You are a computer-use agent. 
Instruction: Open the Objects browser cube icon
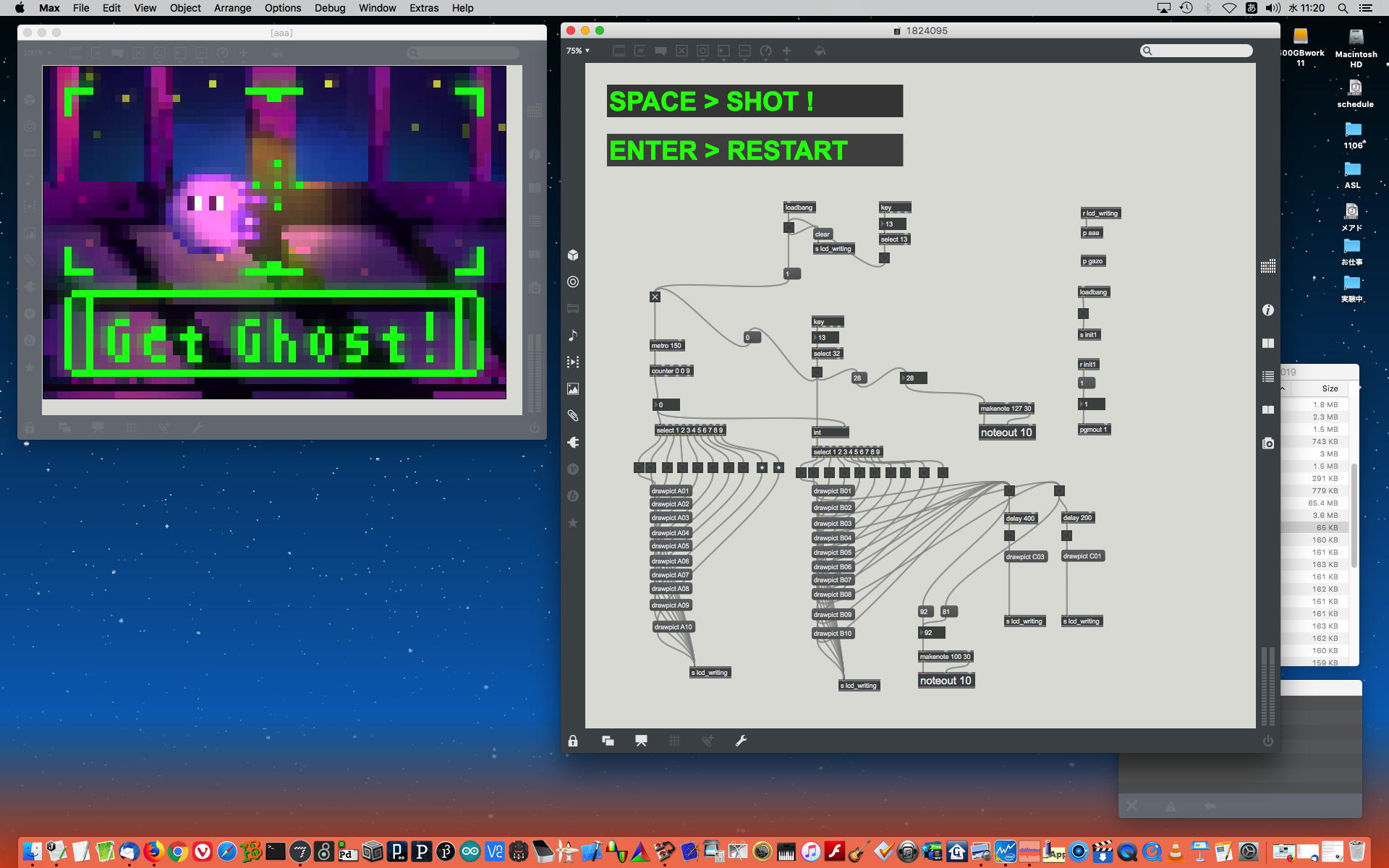(573, 255)
